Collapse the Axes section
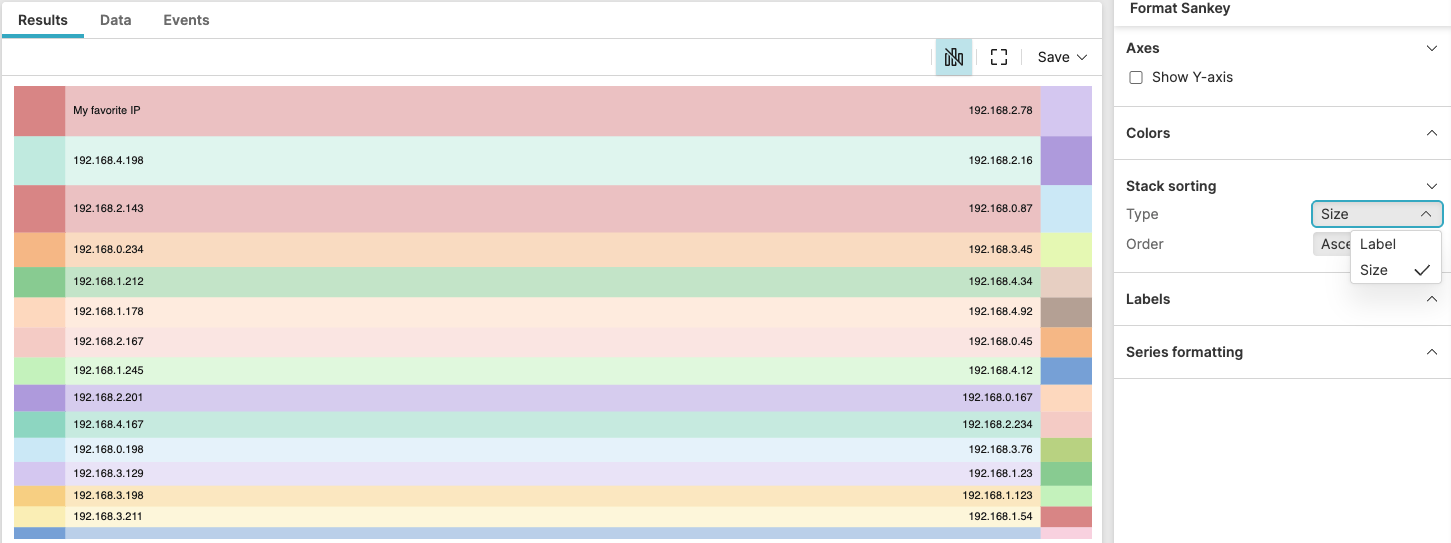1451x543 pixels. (x=1432, y=48)
